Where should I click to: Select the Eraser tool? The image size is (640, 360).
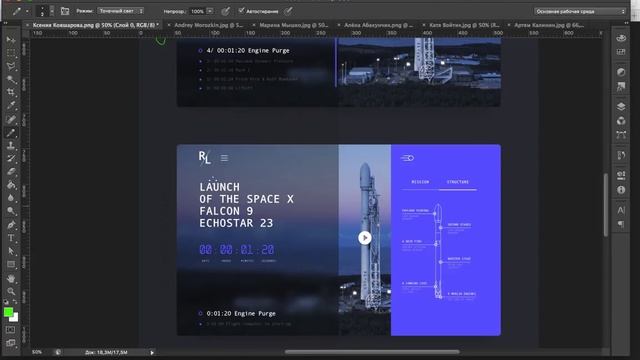pyautogui.click(x=11, y=171)
